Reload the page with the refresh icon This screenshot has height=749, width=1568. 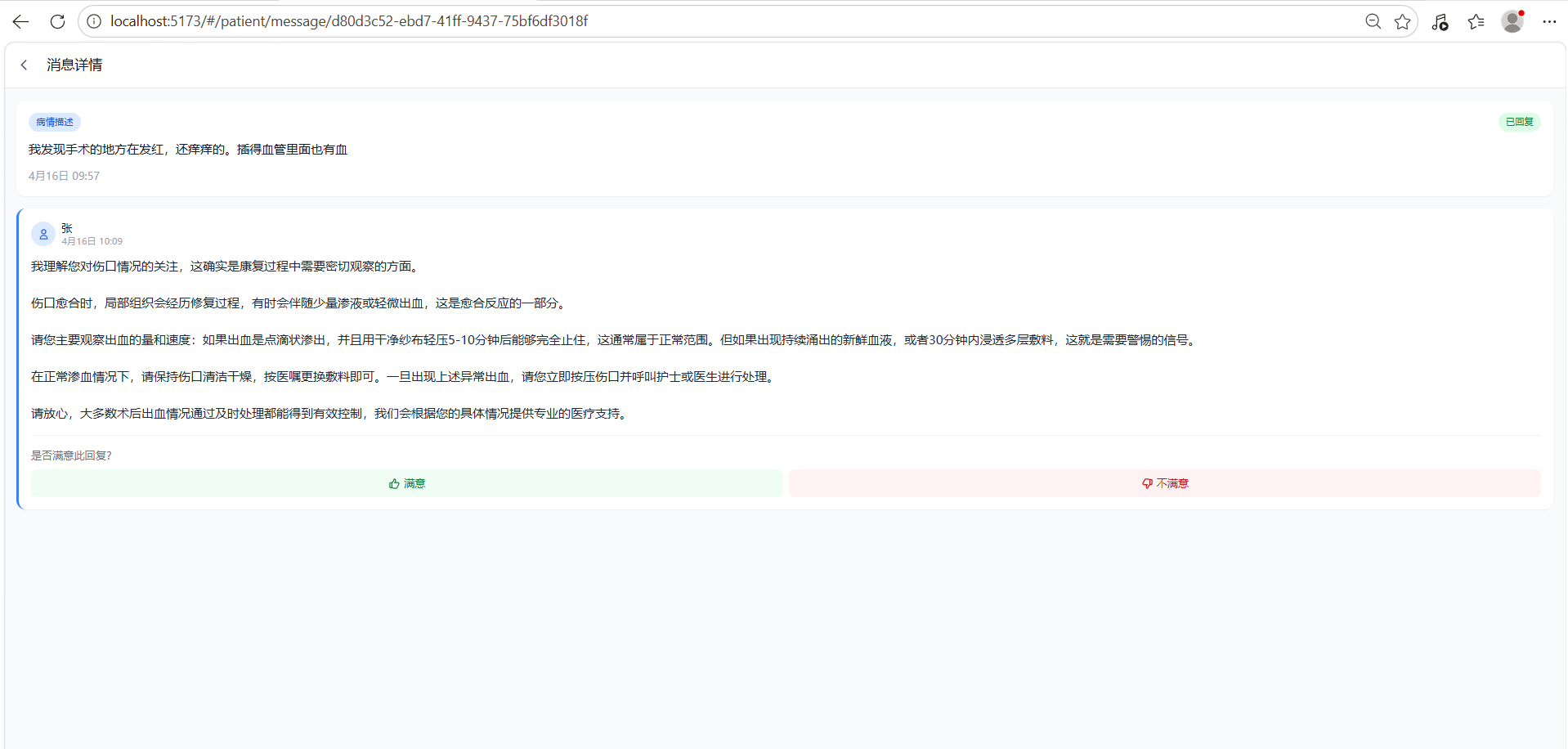(57, 21)
